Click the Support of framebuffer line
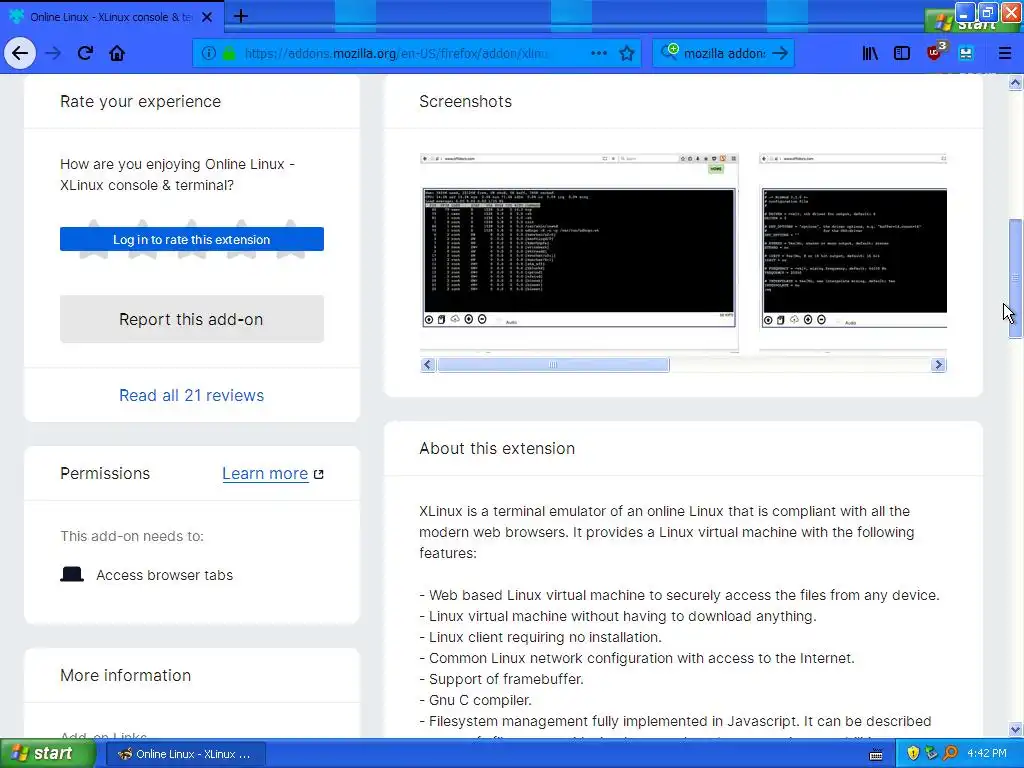This screenshot has width=1024, height=768. click(x=502, y=679)
